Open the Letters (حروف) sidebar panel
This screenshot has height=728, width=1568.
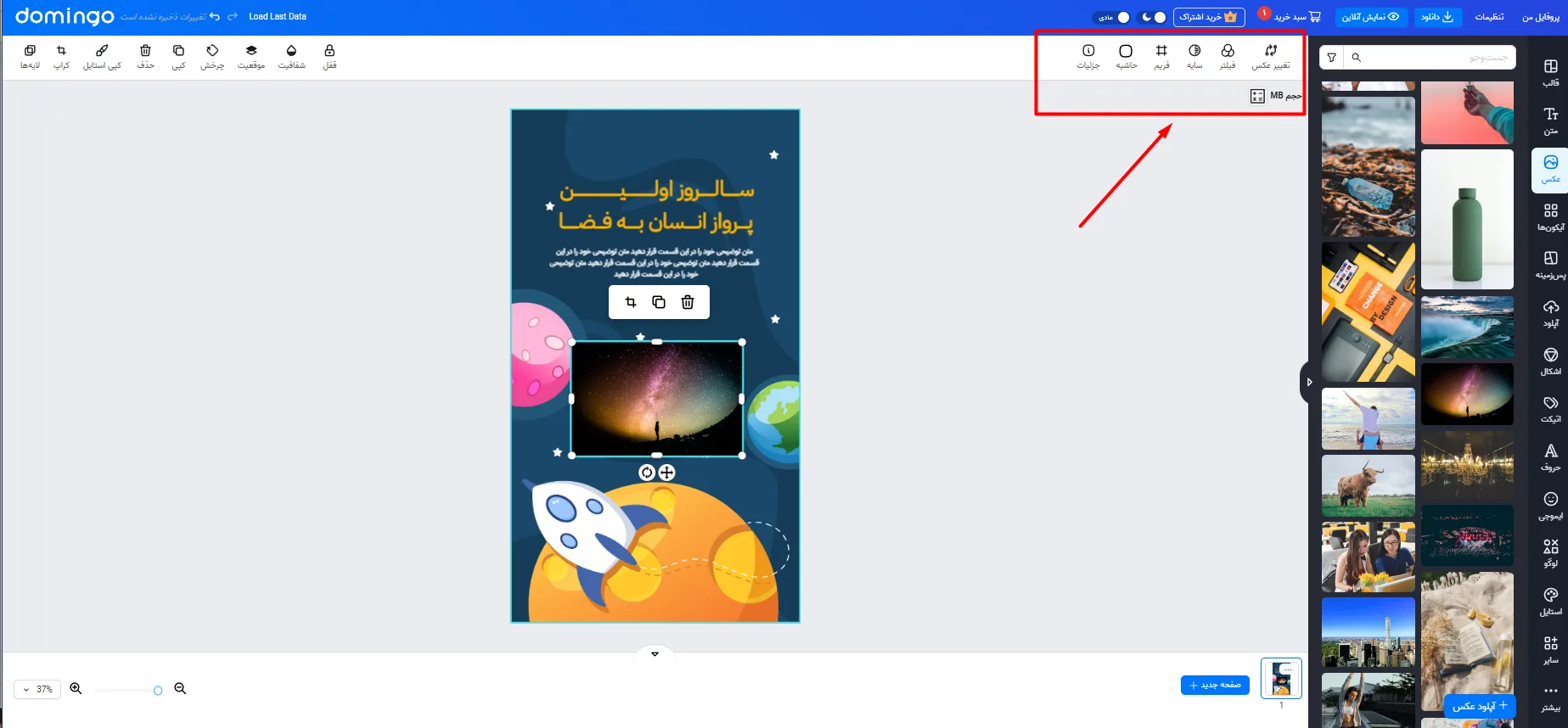point(1550,457)
